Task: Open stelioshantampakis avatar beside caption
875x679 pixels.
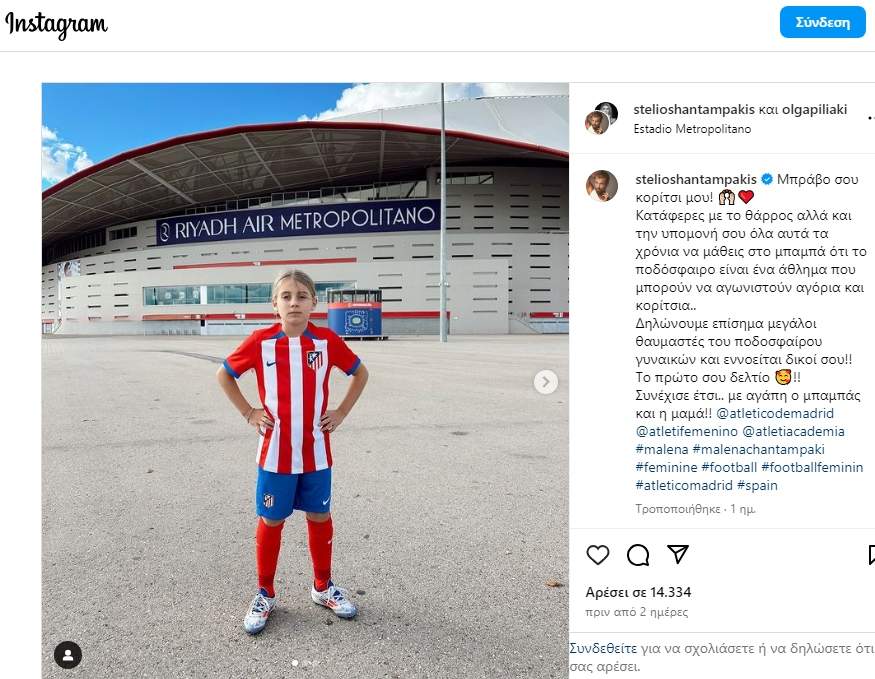Action: point(602,186)
